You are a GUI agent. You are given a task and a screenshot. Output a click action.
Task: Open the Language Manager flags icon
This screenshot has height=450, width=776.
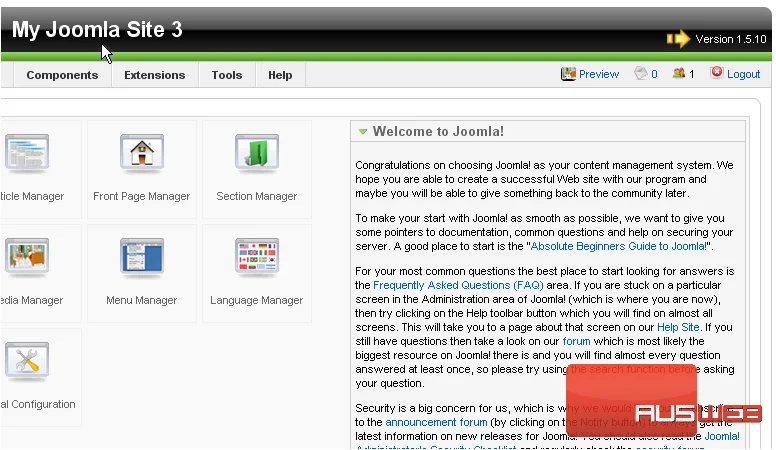pyautogui.click(x=257, y=257)
